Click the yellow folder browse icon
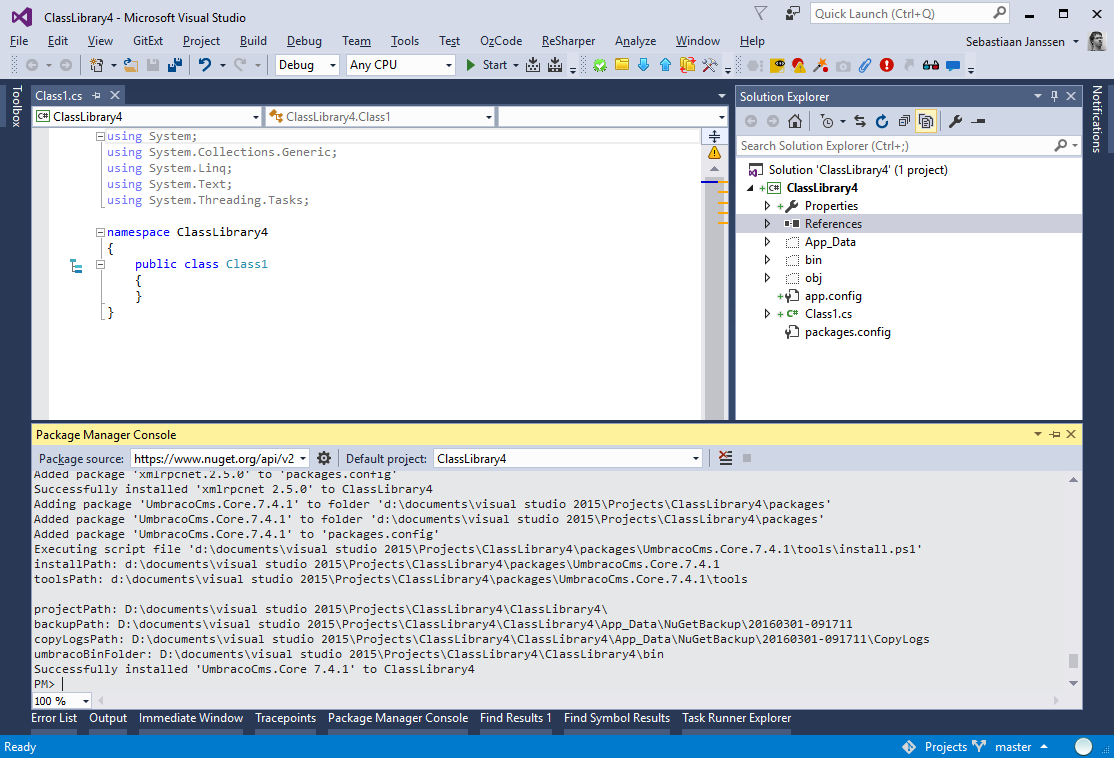The image size is (1114, 758). pos(622,65)
